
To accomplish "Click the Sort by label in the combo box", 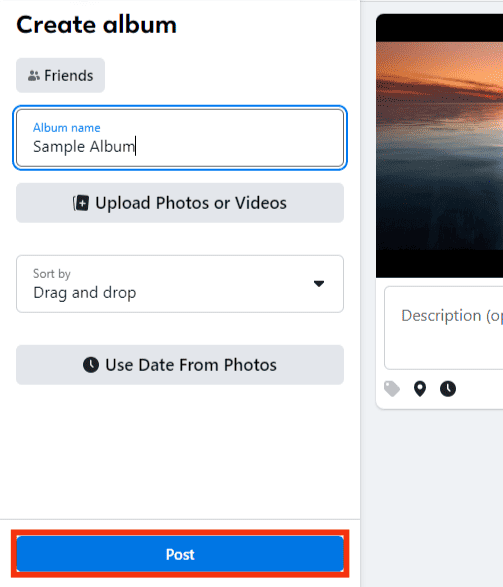I will (52, 274).
